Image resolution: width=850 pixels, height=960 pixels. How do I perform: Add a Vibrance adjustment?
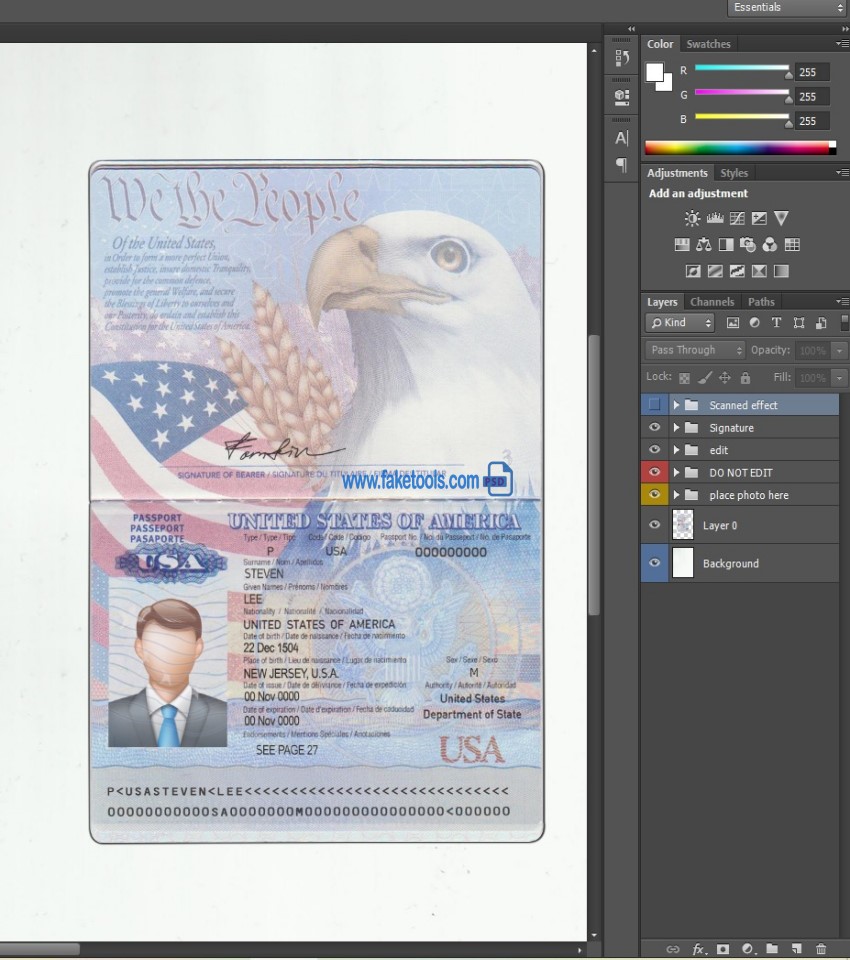[x=781, y=218]
